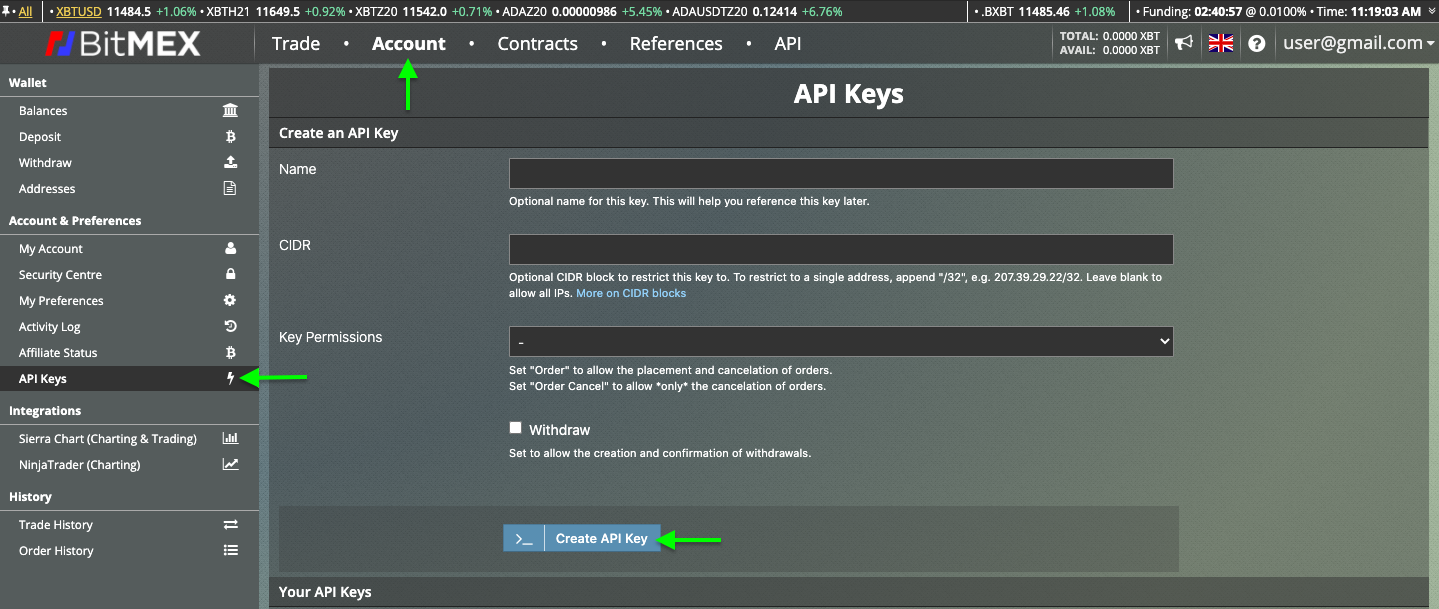
Task: Go to the Withdraw page
Action: [45, 163]
